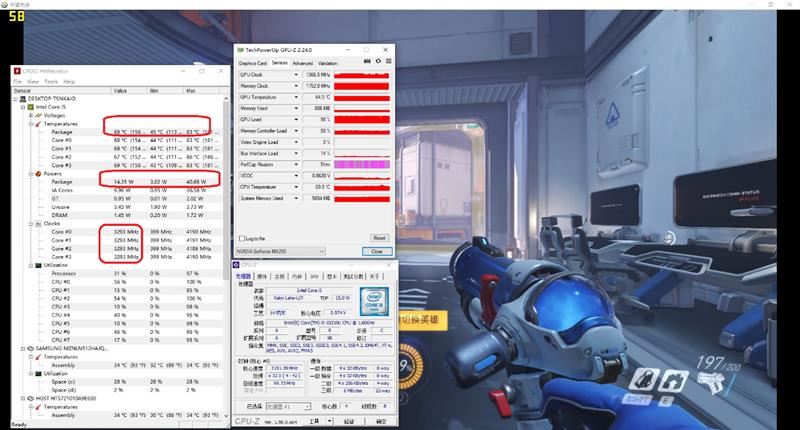Open the View menu in HWMonitor
800x430 pixels.
point(33,82)
